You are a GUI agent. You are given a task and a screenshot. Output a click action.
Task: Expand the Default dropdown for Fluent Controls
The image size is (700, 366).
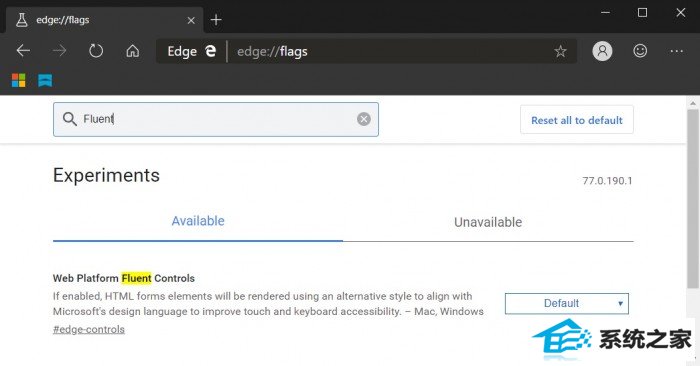tap(567, 304)
